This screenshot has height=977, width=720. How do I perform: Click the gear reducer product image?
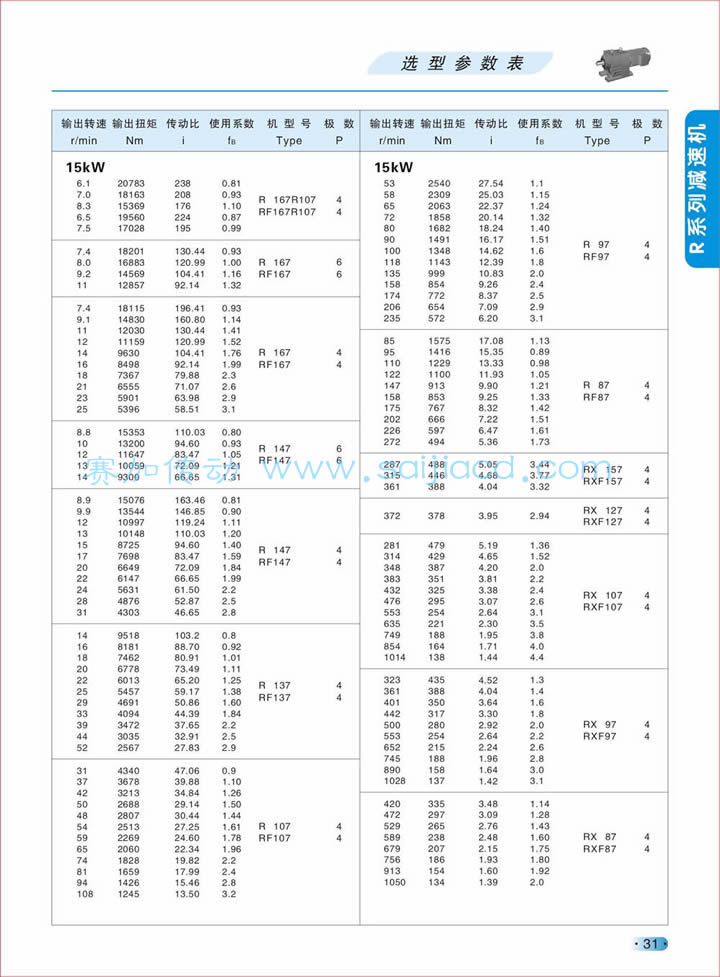(623, 62)
